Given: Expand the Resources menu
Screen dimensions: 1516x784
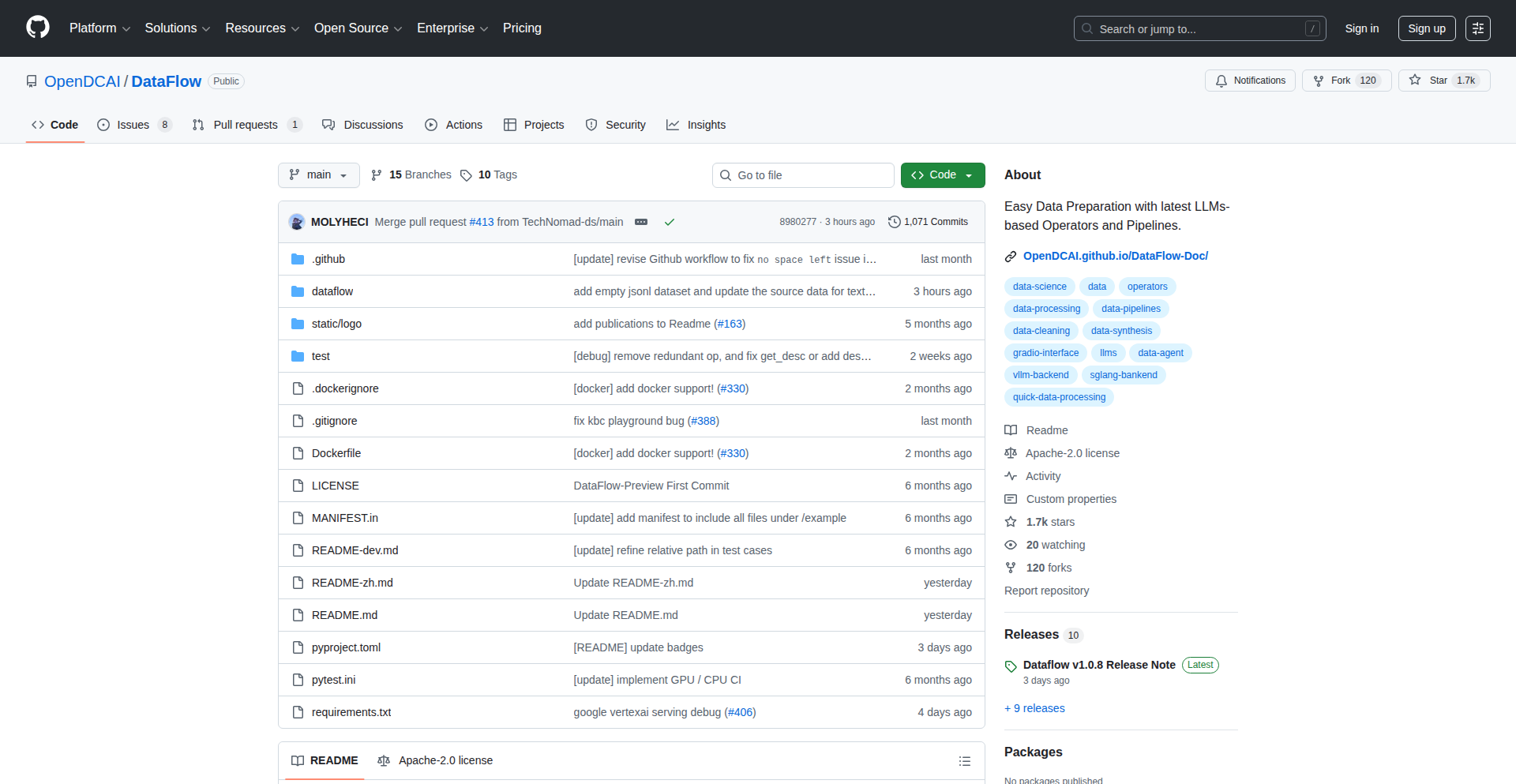Looking at the screenshot, I should tap(261, 28).
